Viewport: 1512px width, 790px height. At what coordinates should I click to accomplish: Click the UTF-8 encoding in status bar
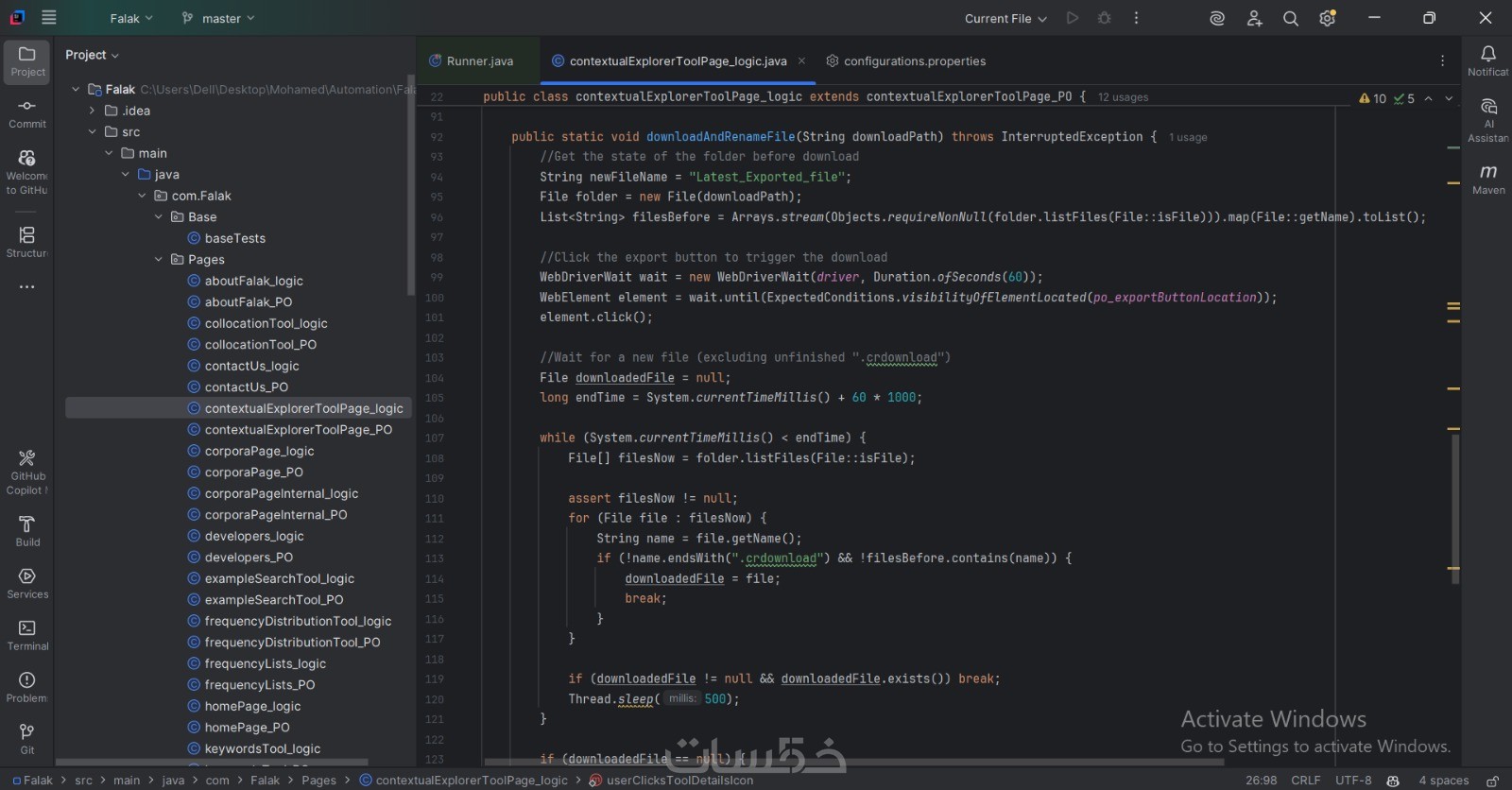(x=1353, y=781)
